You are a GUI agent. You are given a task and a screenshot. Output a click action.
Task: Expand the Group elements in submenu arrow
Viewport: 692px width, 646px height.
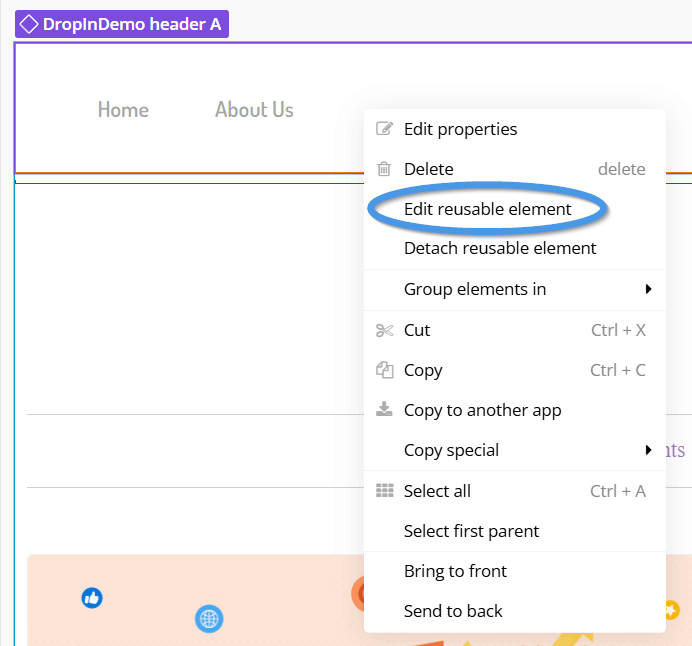coord(648,289)
